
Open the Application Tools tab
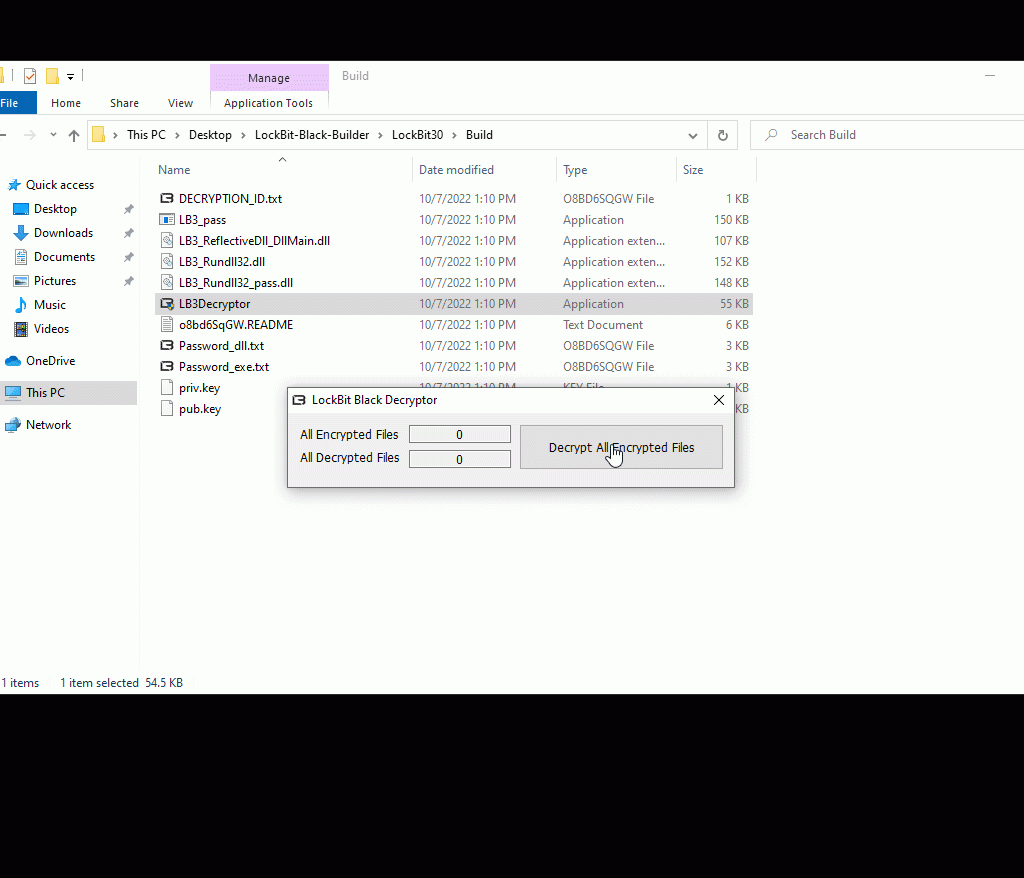268,103
